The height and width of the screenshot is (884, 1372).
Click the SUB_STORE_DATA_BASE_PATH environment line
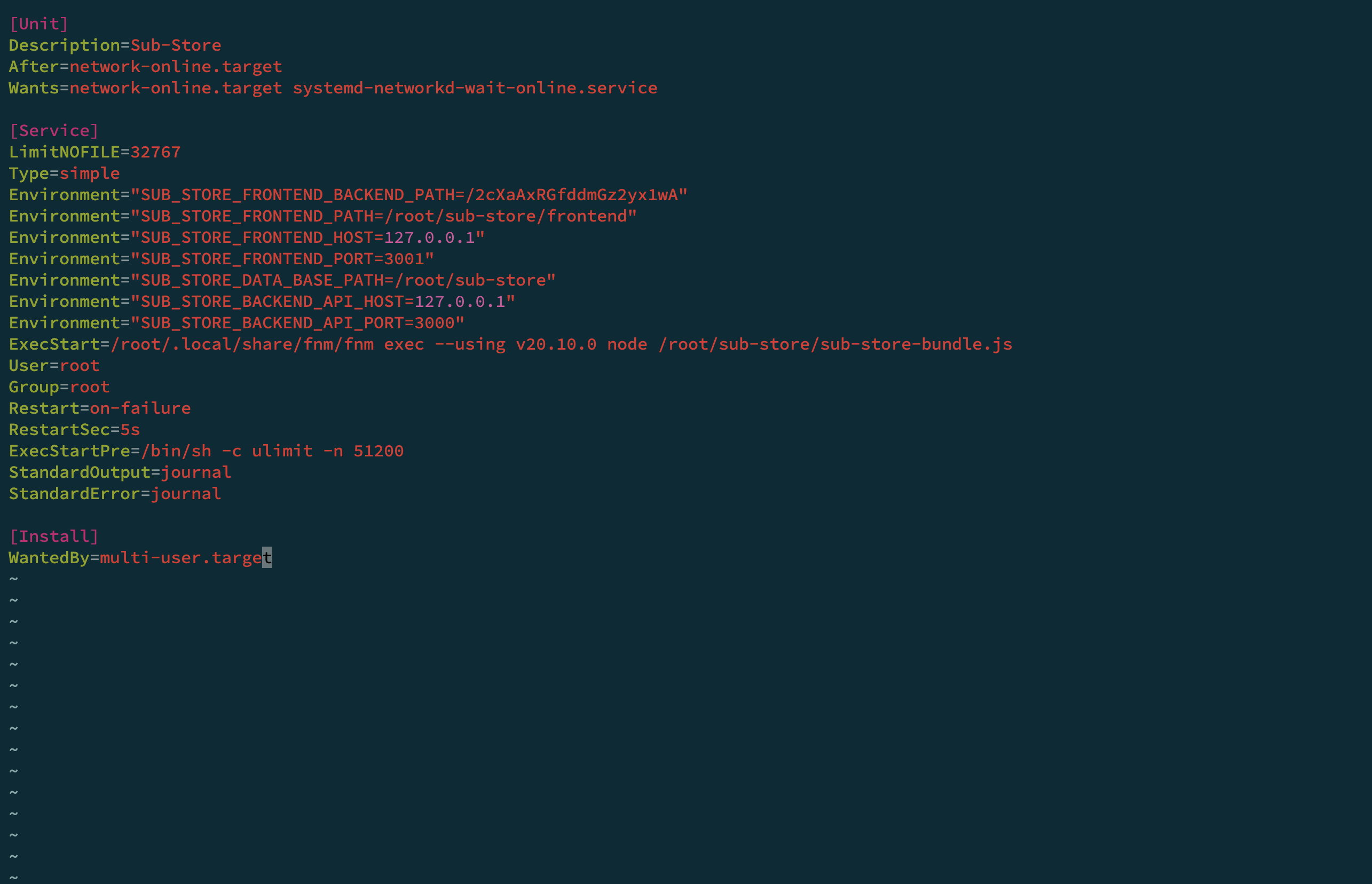(x=282, y=280)
